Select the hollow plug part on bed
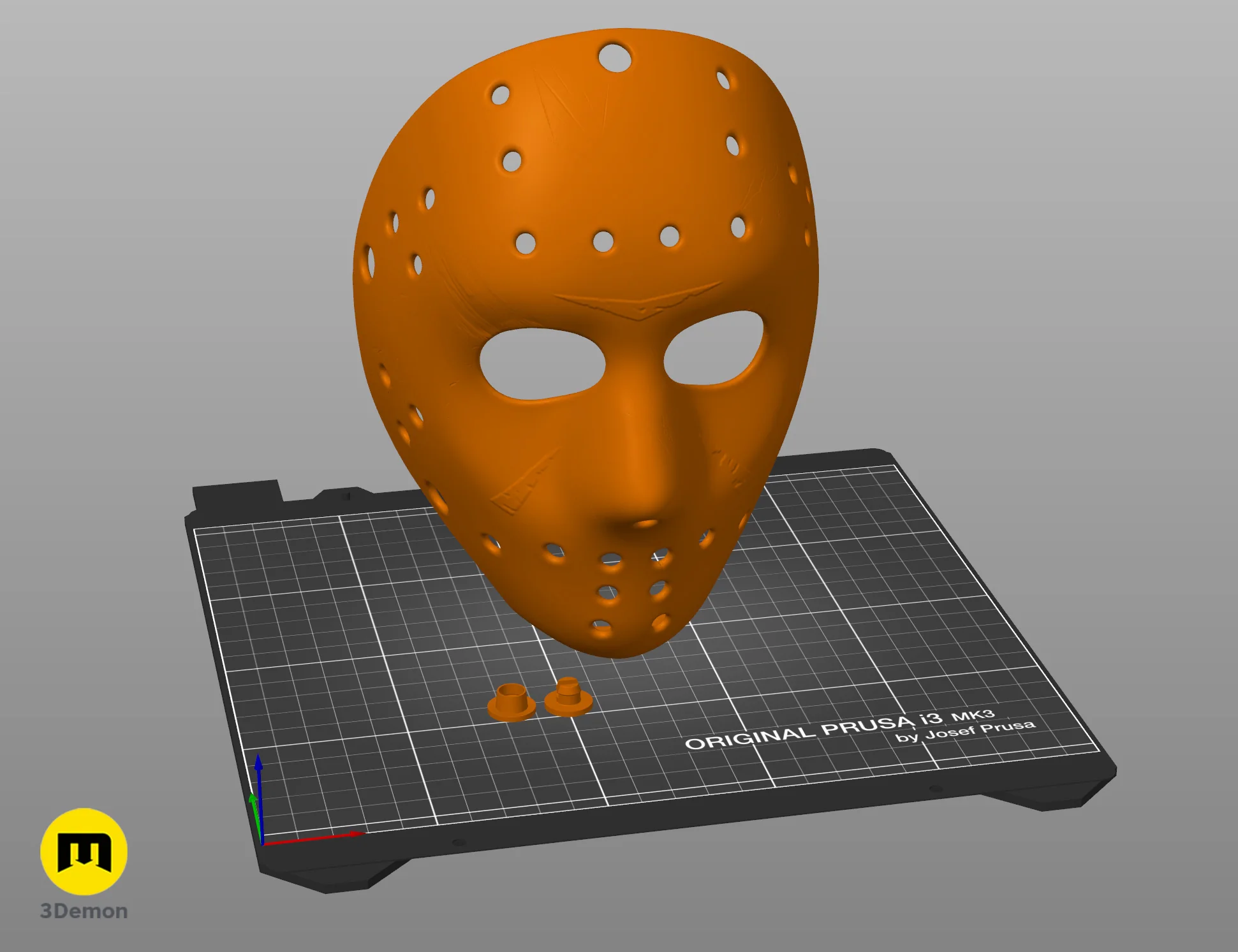The height and width of the screenshot is (952, 1238). point(512,701)
